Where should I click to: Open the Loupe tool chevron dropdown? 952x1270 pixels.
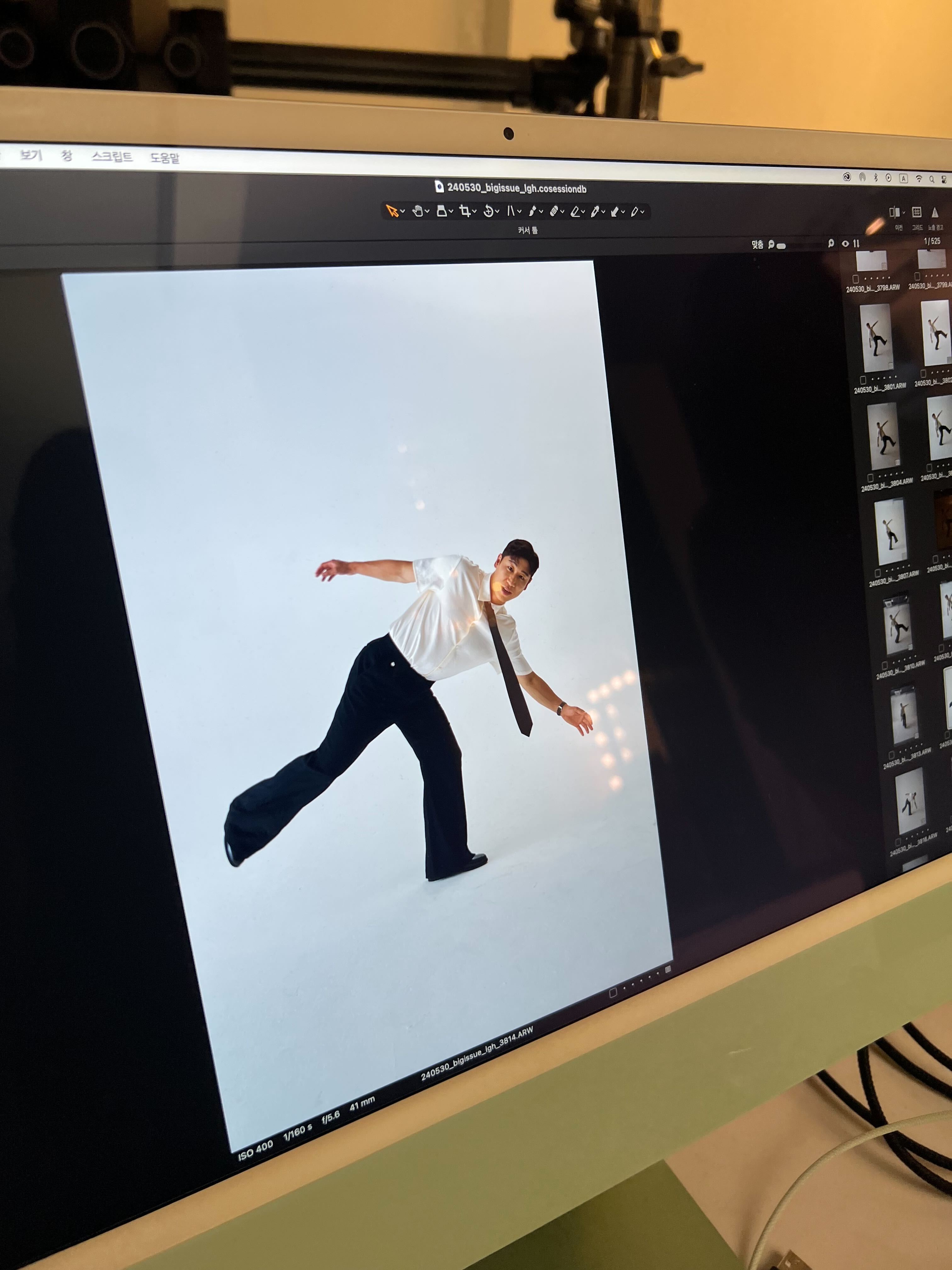click(x=451, y=211)
